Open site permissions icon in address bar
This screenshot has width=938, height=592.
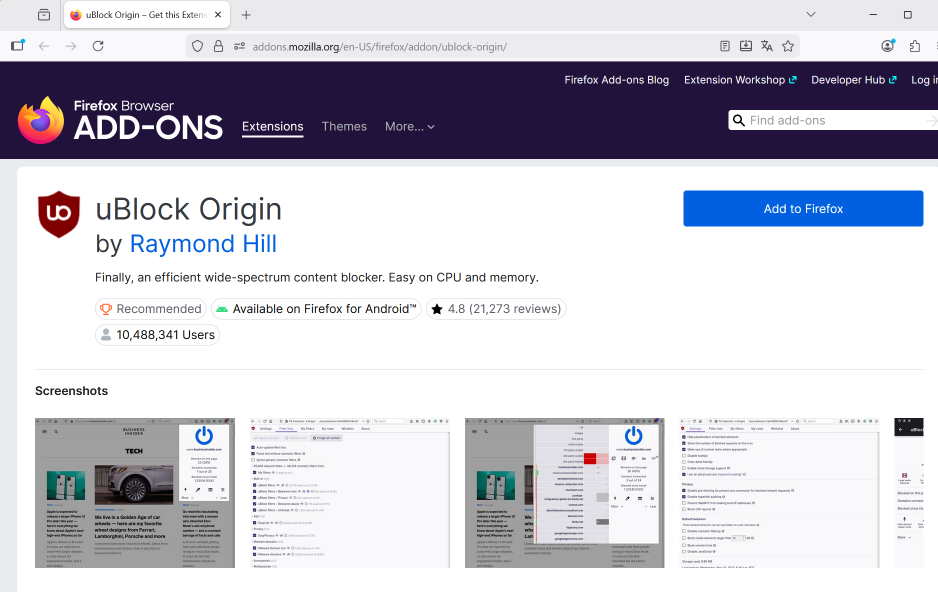239,46
